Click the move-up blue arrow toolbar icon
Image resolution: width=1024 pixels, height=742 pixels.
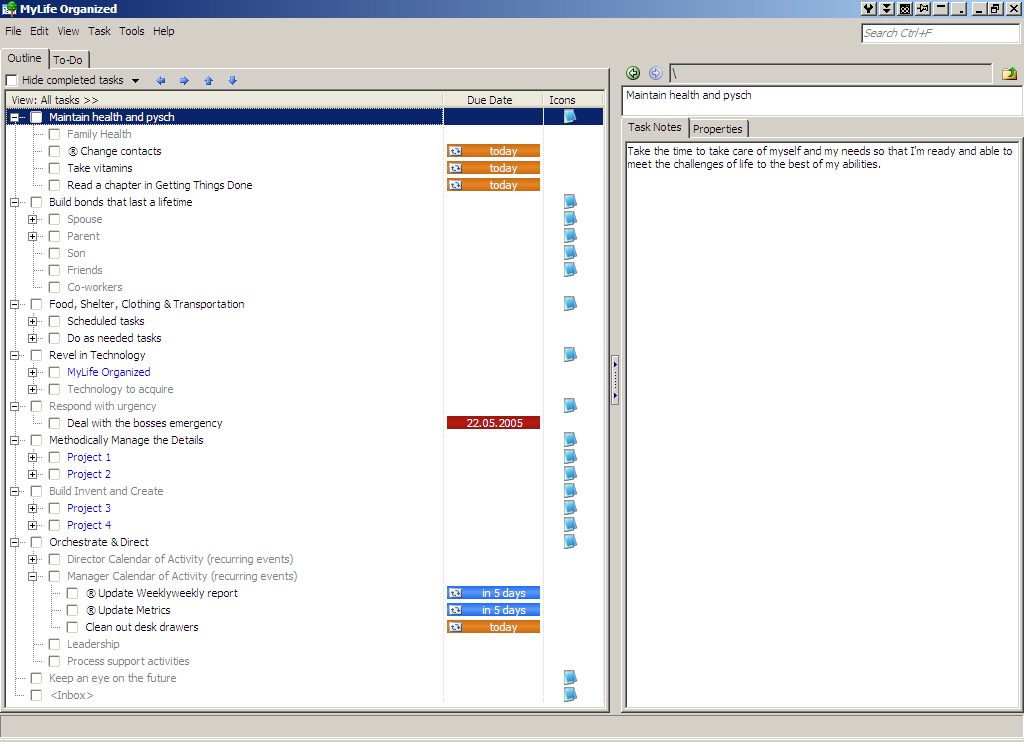[208, 80]
